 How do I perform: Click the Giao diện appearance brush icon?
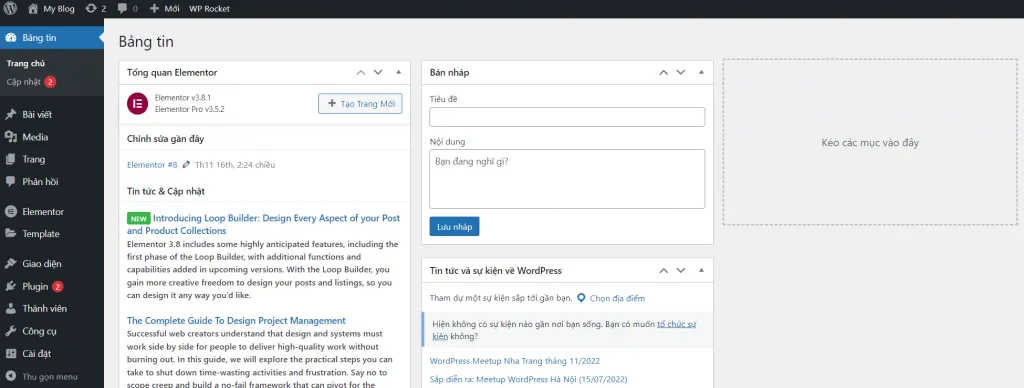pyautogui.click(x=10, y=264)
